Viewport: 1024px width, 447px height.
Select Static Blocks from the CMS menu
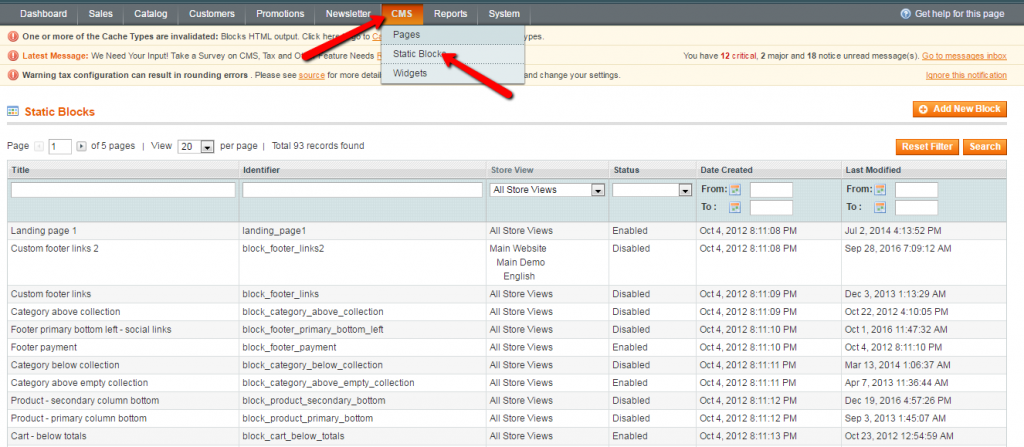click(418, 54)
